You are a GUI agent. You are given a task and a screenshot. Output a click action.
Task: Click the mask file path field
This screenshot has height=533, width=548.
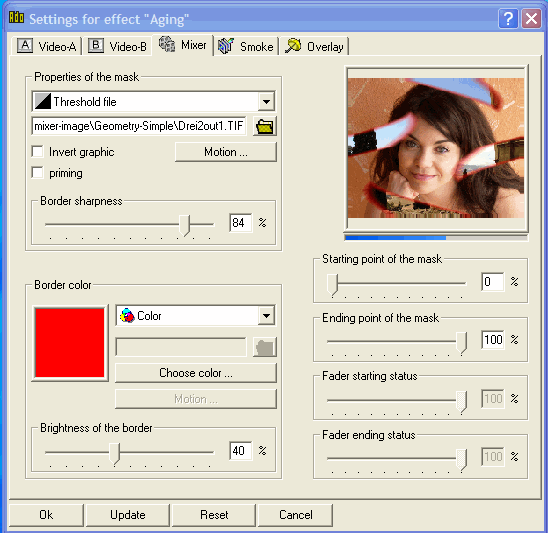pyautogui.click(x=139, y=126)
